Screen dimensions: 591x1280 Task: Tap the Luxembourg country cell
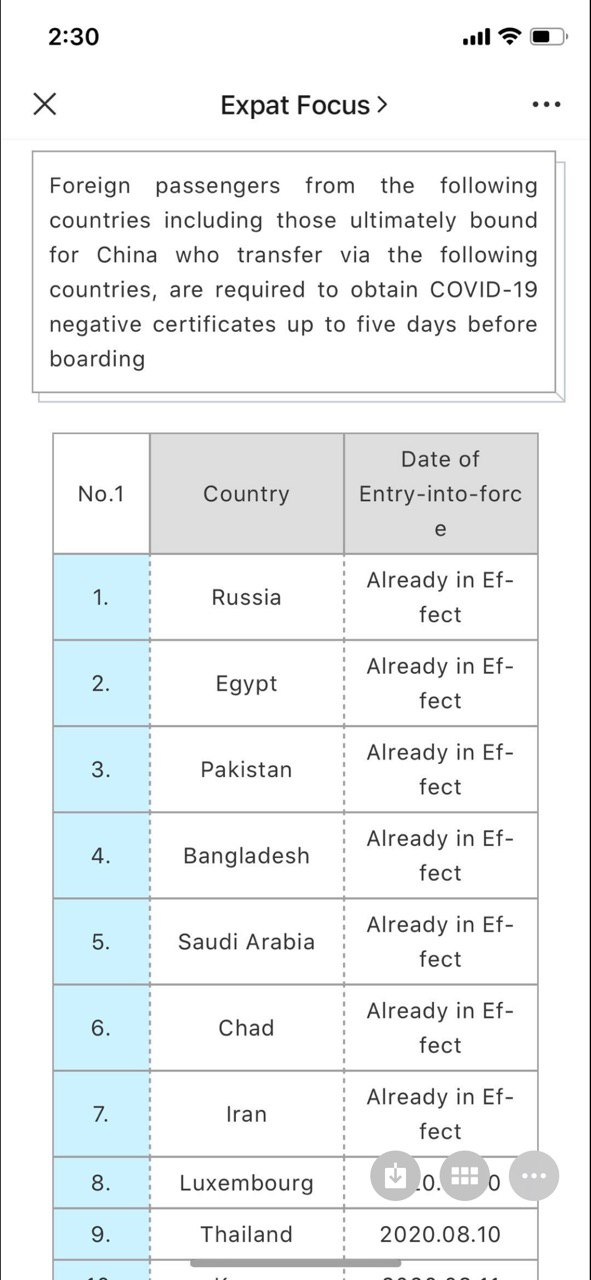click(247, 1183)
